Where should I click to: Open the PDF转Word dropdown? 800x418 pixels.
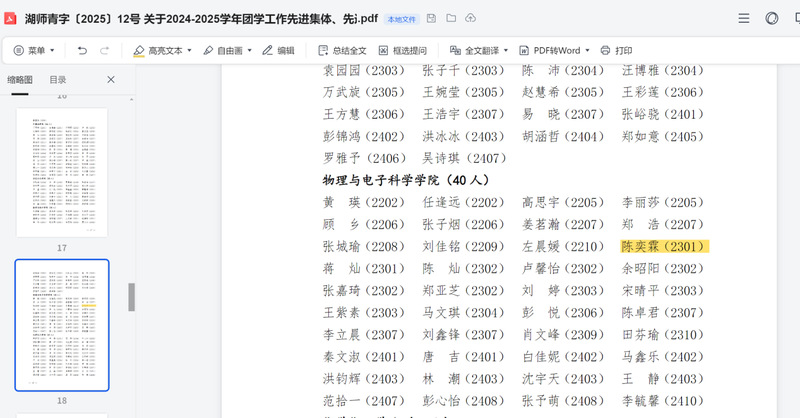587,50
